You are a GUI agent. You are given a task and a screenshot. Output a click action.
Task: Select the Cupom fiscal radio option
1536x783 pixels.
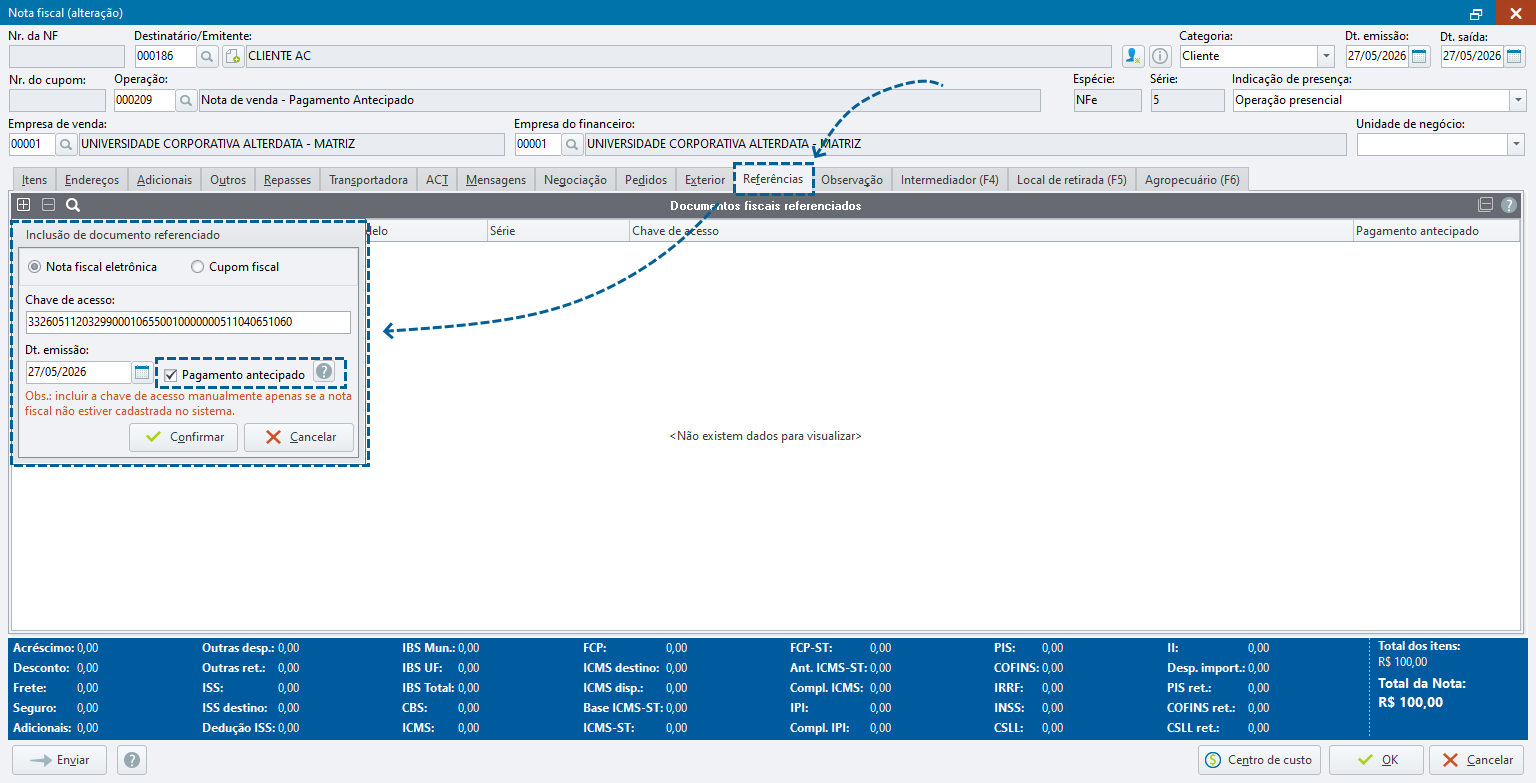(197, 267)
